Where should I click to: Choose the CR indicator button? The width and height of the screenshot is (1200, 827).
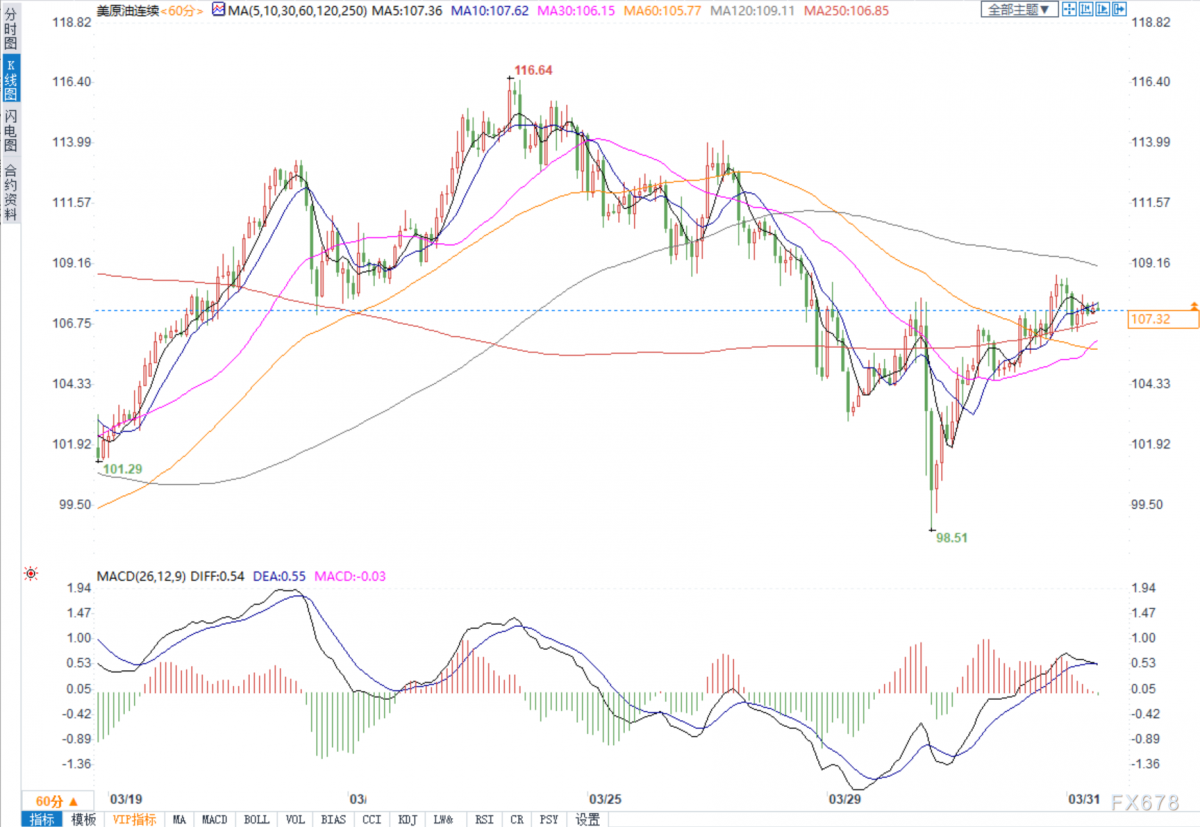pyautogui.click(x=517, y=819)
